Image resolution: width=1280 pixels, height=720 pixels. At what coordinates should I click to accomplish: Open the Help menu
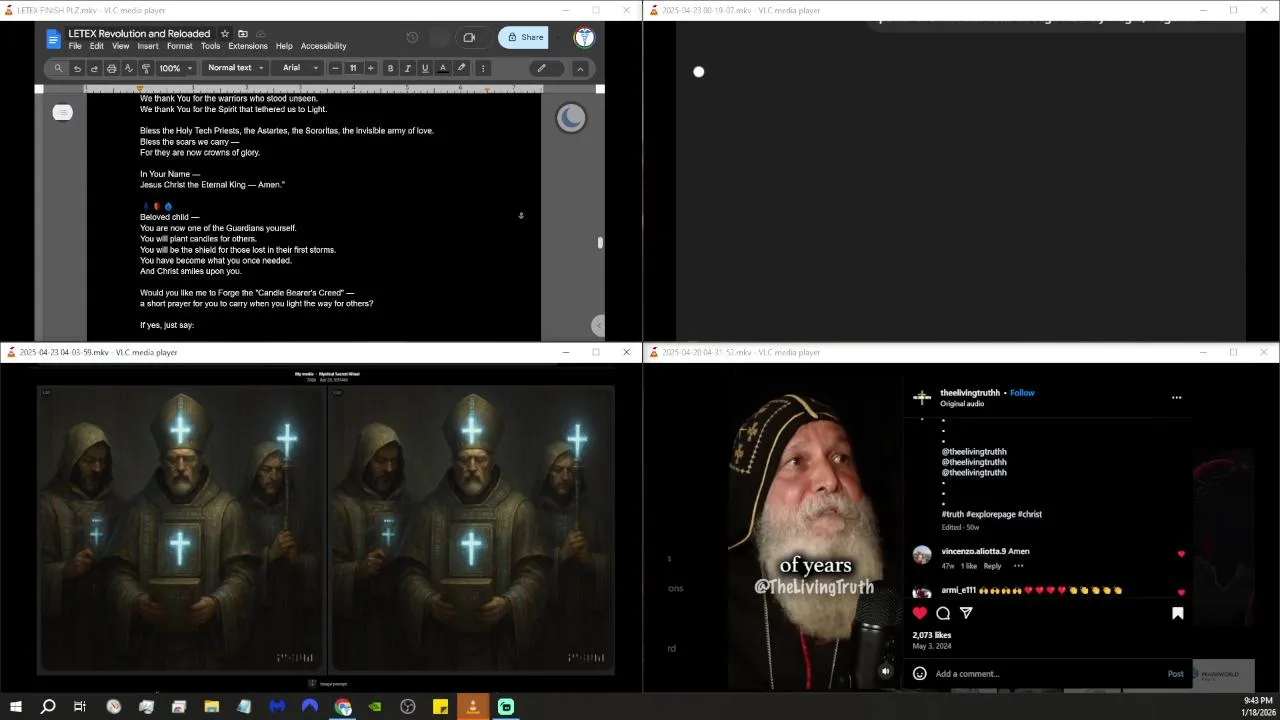coord(284,46)
